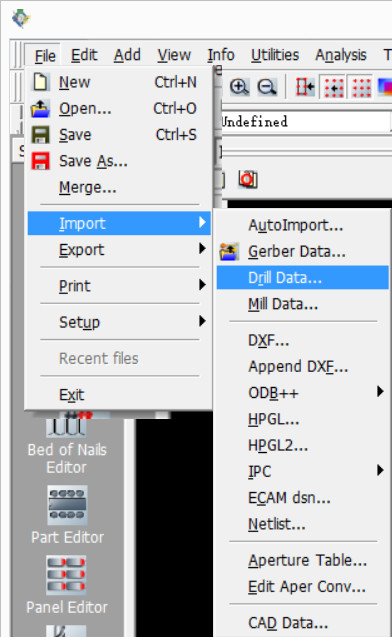
Task: Click the Gerber Data folder icon
Action: [229, 251]
